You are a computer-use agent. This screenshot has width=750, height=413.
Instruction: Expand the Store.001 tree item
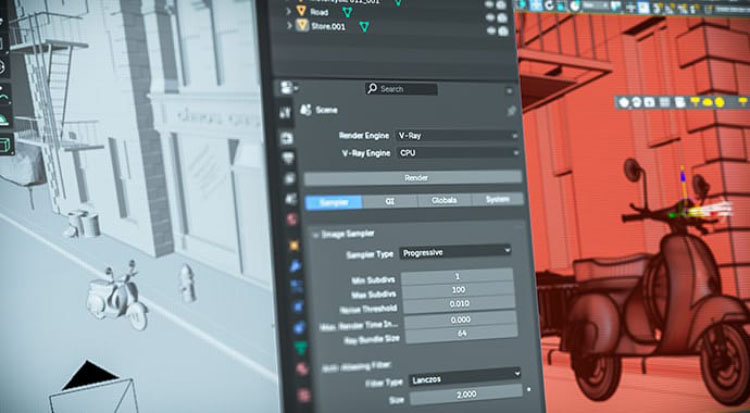pos(289,26)
